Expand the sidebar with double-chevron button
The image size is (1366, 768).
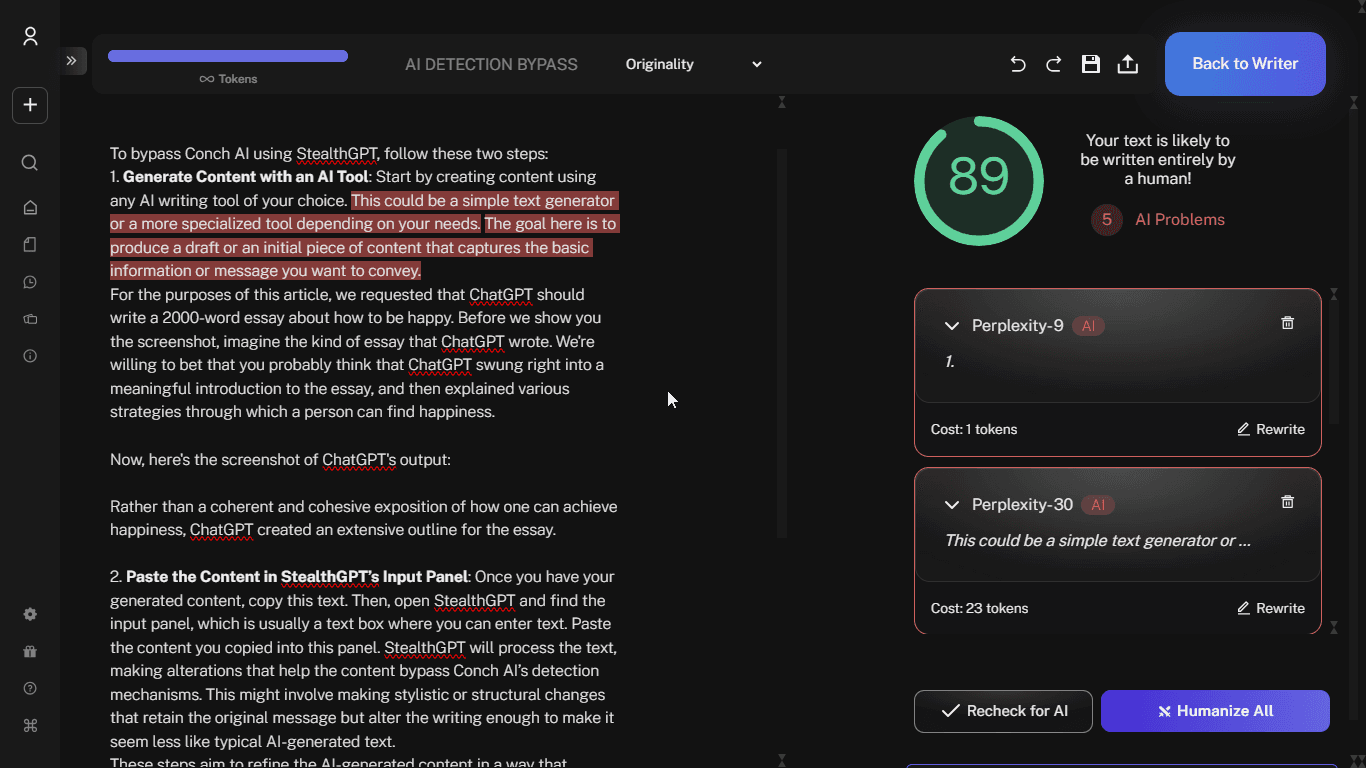(72, 61)
